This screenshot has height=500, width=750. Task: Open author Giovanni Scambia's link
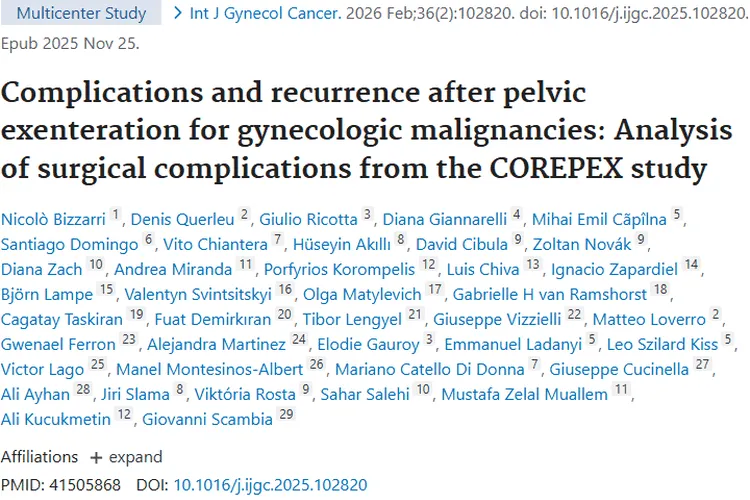click(x=211, y=421)
